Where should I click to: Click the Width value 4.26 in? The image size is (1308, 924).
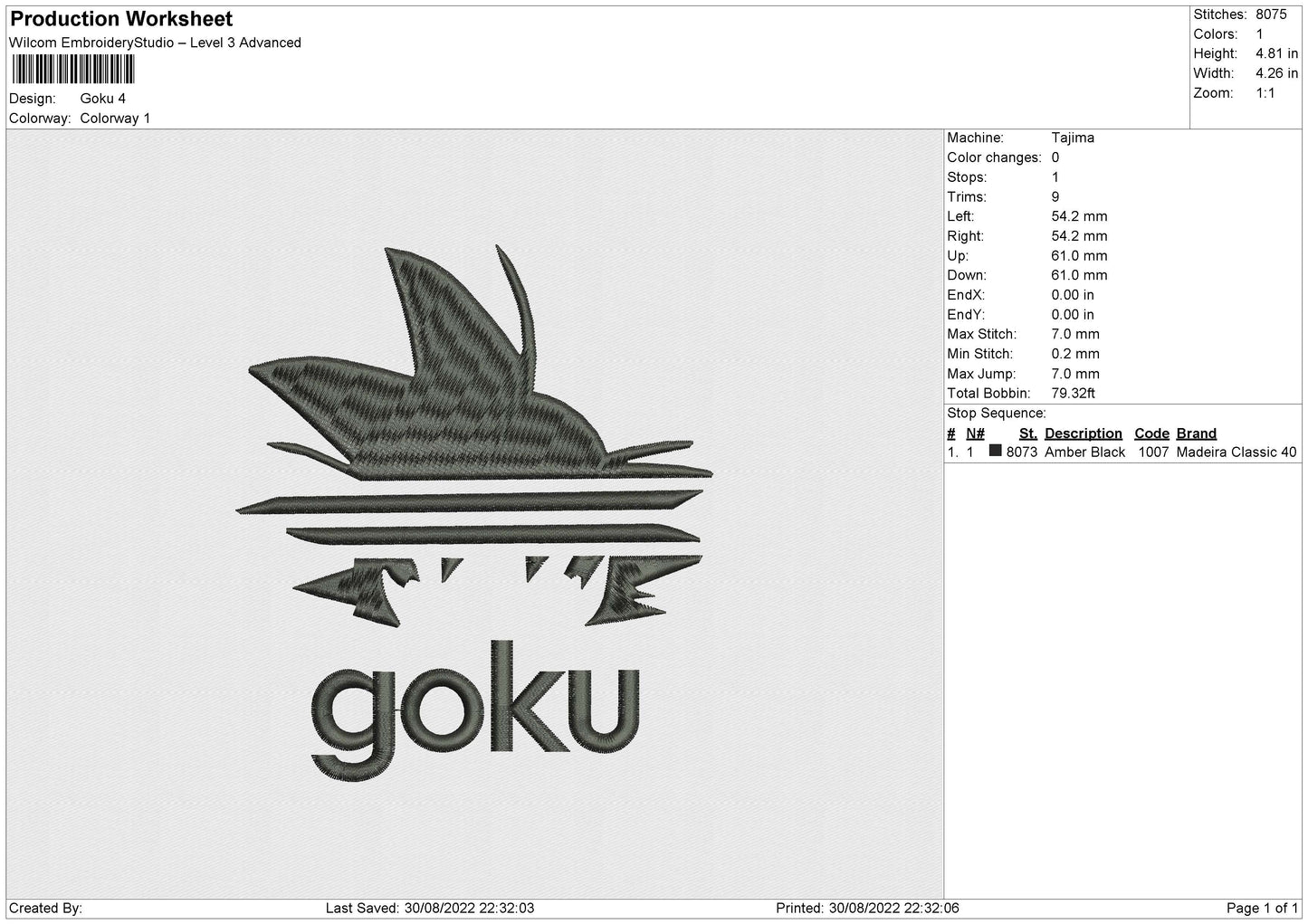pos(1276,73)
